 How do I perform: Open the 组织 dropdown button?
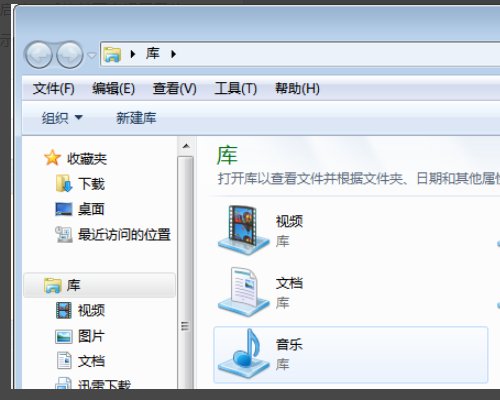point(62,118)
